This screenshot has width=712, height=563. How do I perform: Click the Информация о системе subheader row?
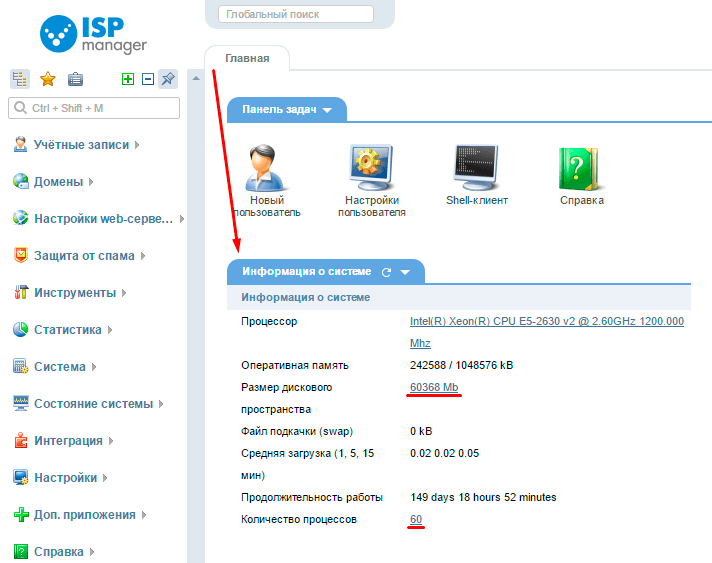tap(459, 297)
